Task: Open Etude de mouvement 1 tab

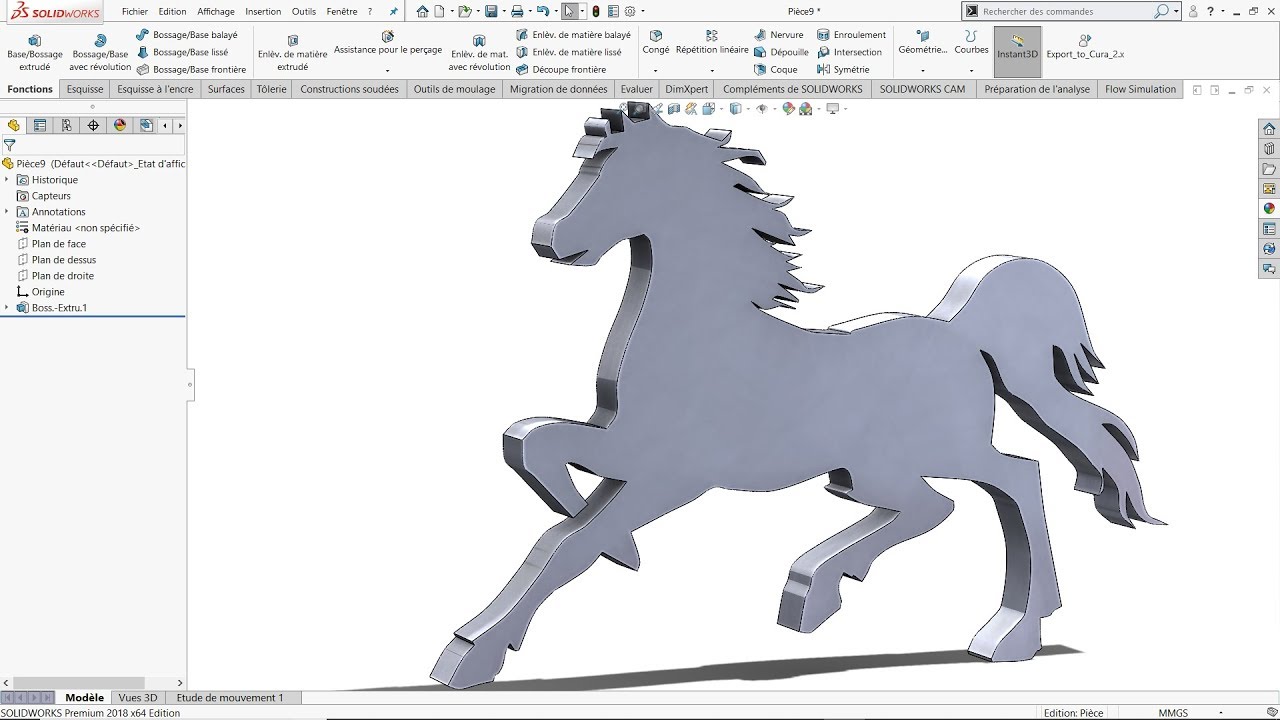Action: click(x=230, y=698)
